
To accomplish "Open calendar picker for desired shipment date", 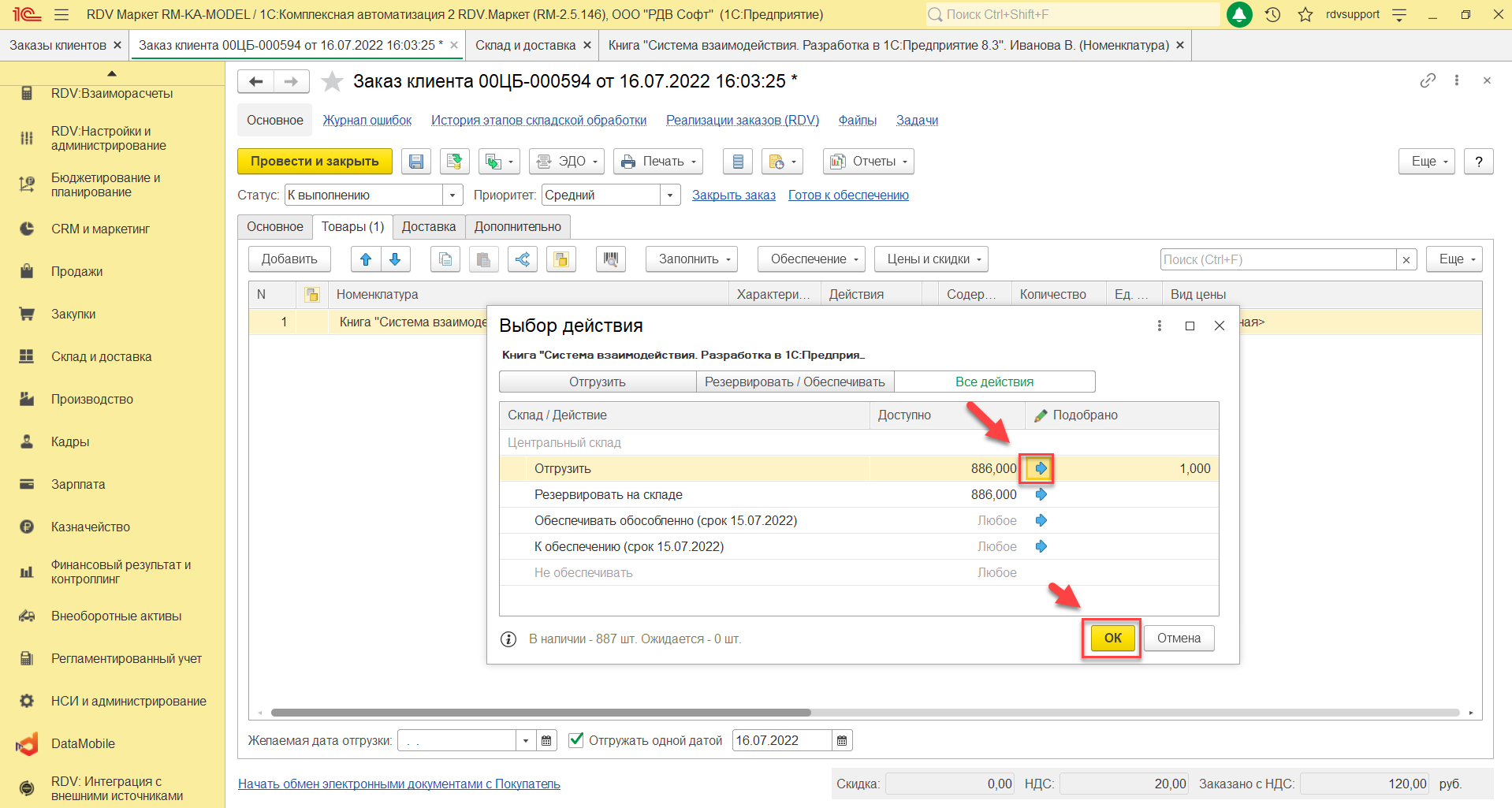I will pos(546,740).
